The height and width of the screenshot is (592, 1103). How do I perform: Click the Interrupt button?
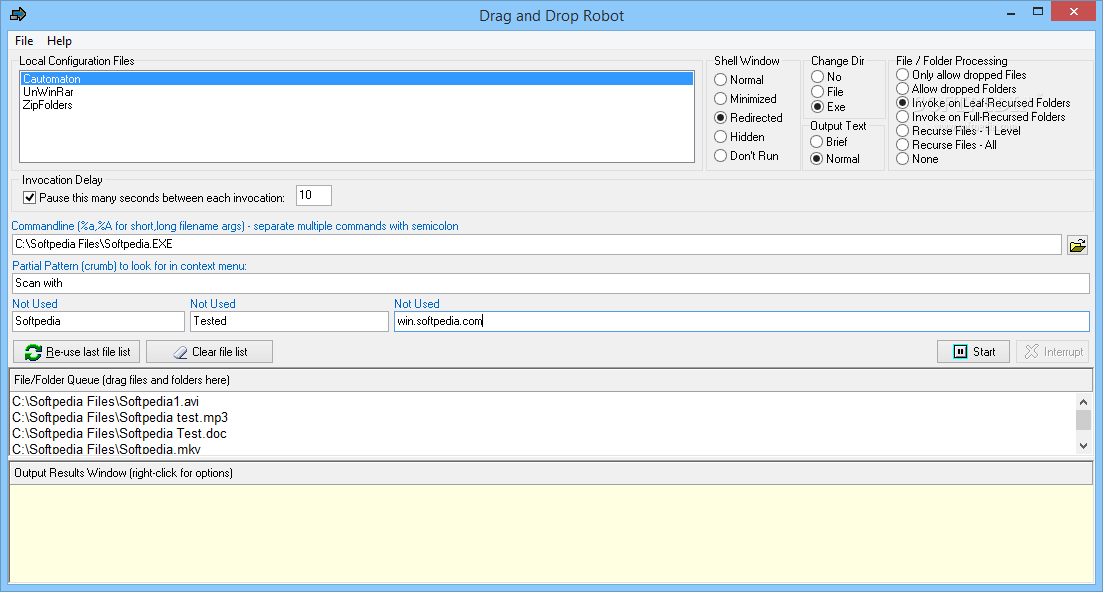[1052, 352]
